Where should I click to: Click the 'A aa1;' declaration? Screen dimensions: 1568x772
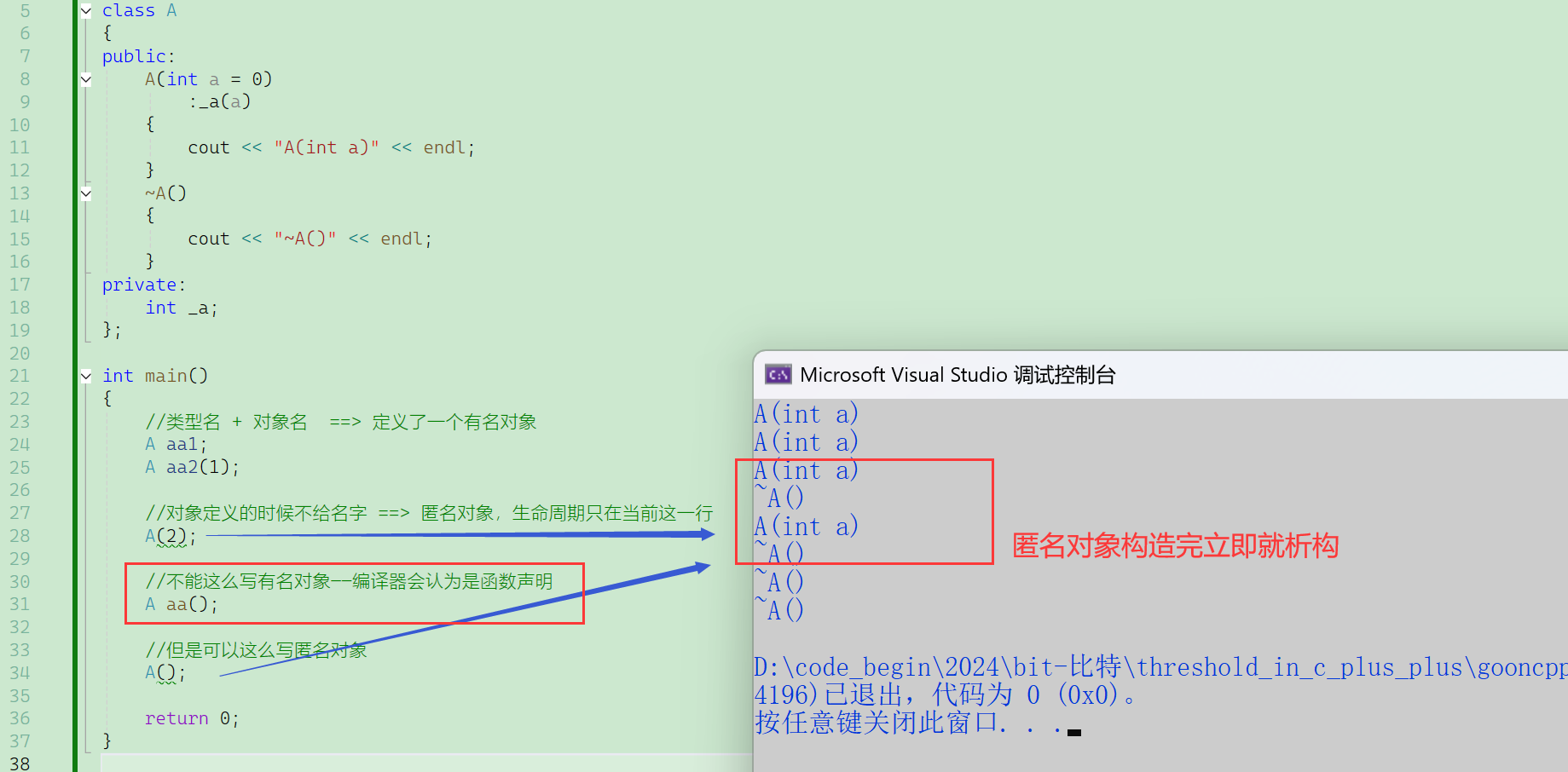coord(176,444)
